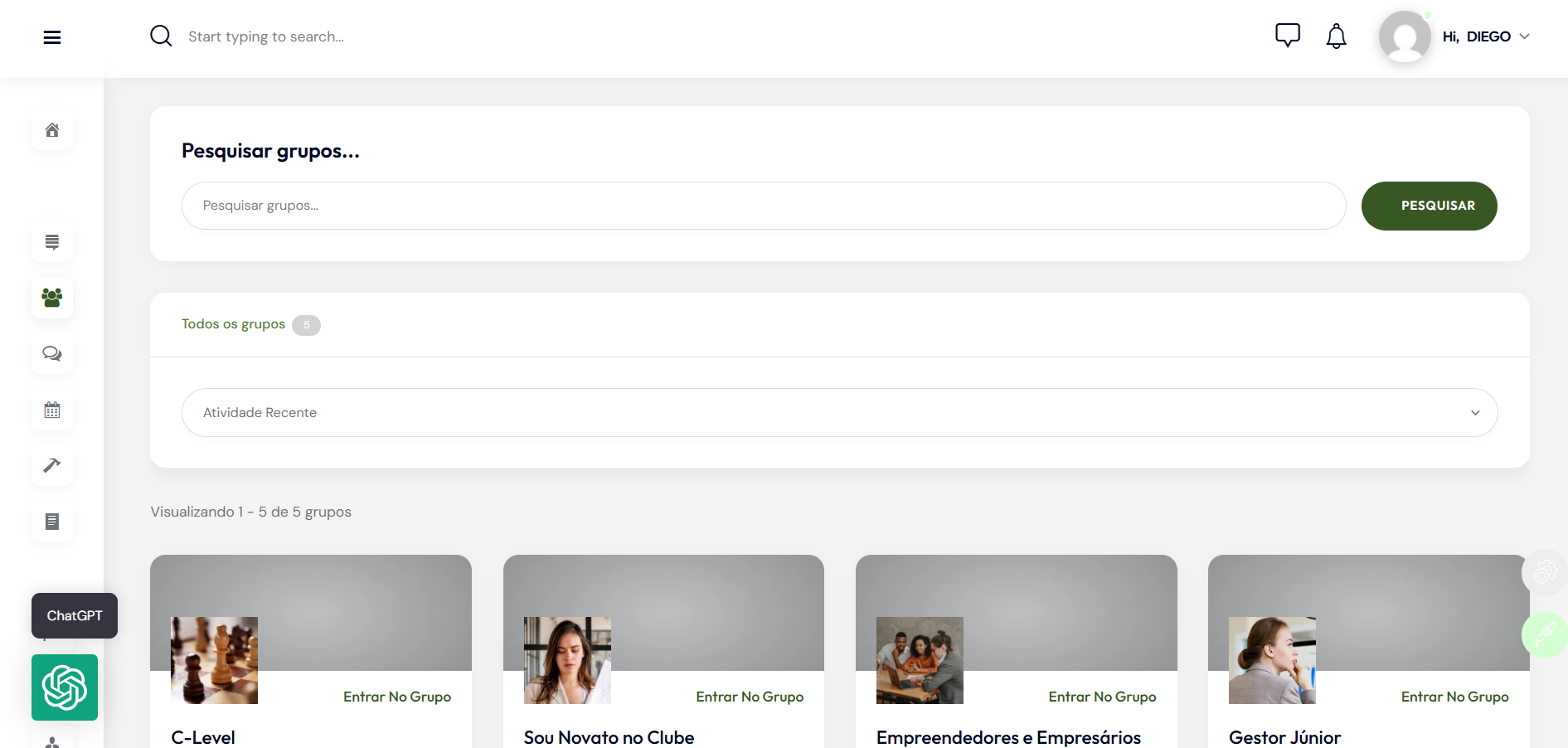Screen dimensions: 1568x748
Task: Select the groups icon in sidebar
Action: click(52, 298)
